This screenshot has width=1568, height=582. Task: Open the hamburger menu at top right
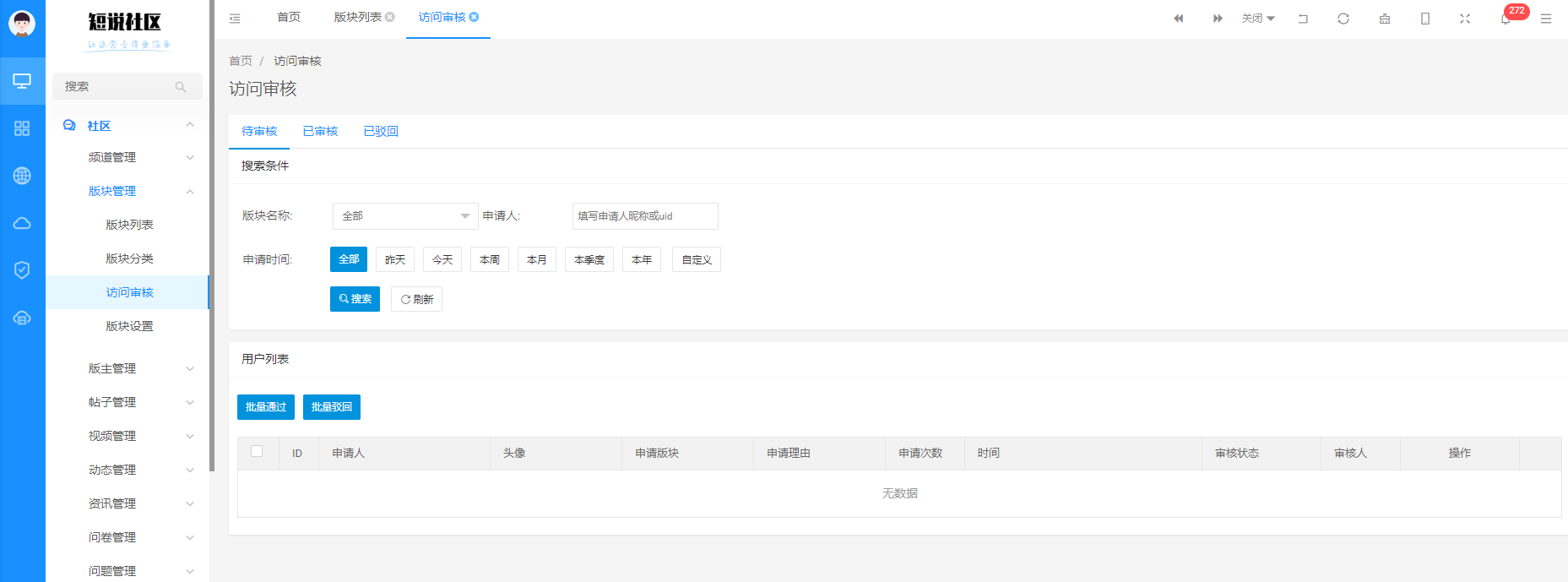1546,18
